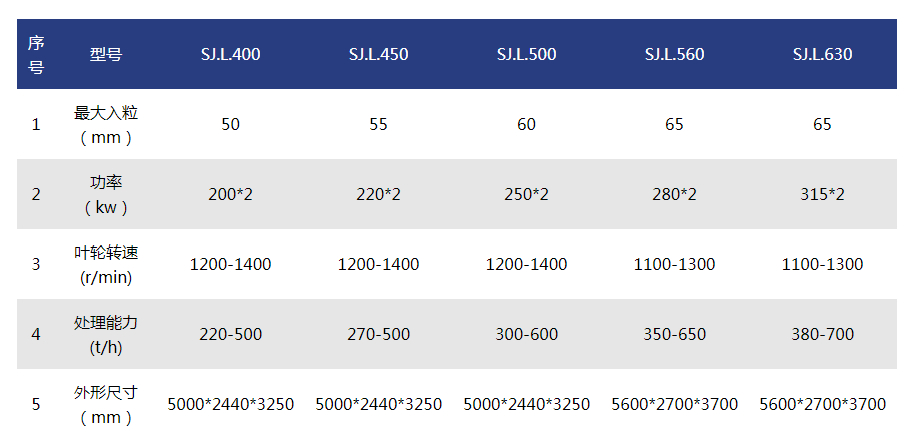914x435 pixels.
Task: Click the SJ.L.500 header cell
Action: click(526, 55)
